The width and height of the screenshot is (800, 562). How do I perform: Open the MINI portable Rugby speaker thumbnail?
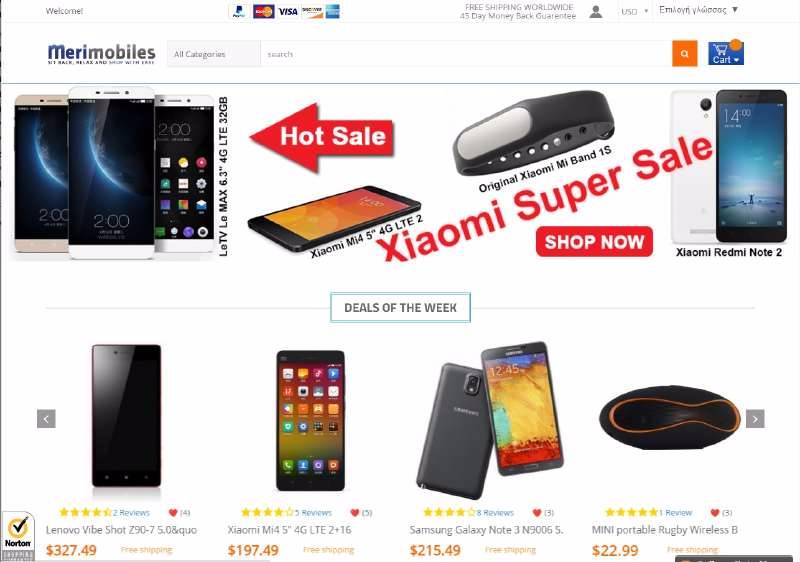[670, 417]
